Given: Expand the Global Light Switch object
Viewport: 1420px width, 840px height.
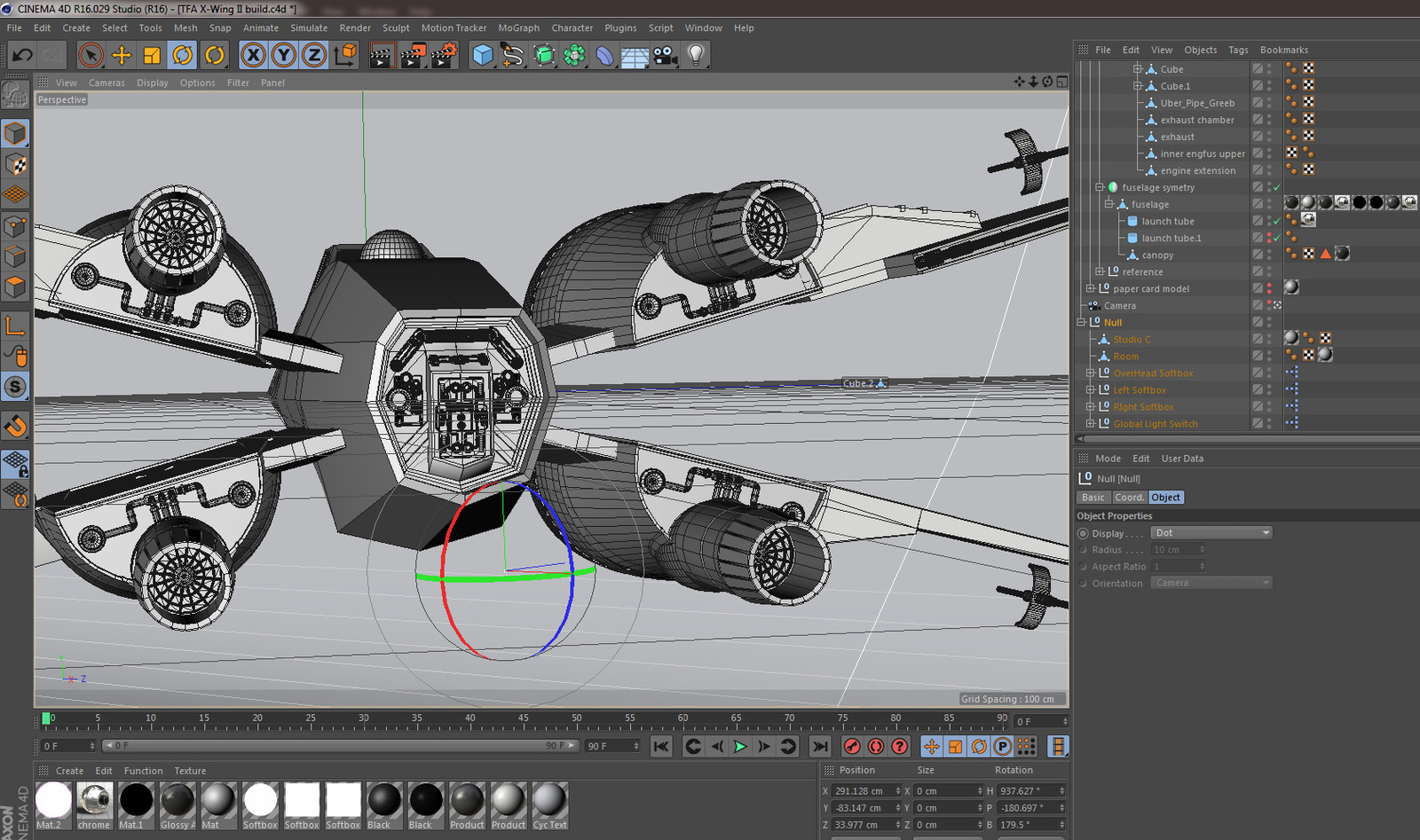Looking at the screenshot, I should [1091, 423].
